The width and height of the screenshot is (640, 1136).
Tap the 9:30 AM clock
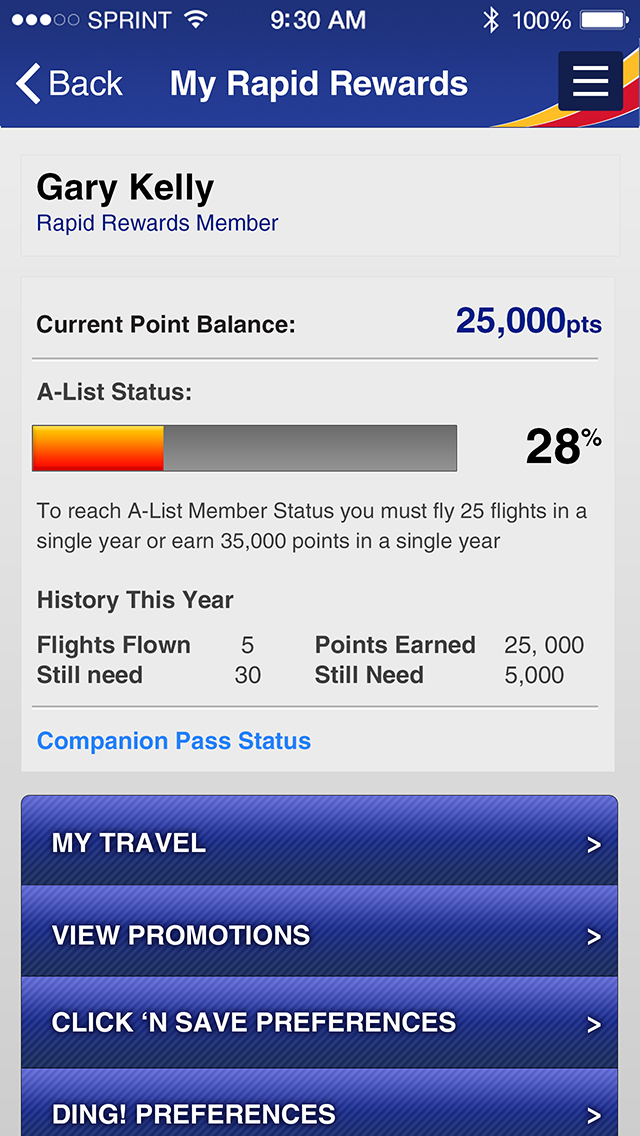(x=318, y=19)
